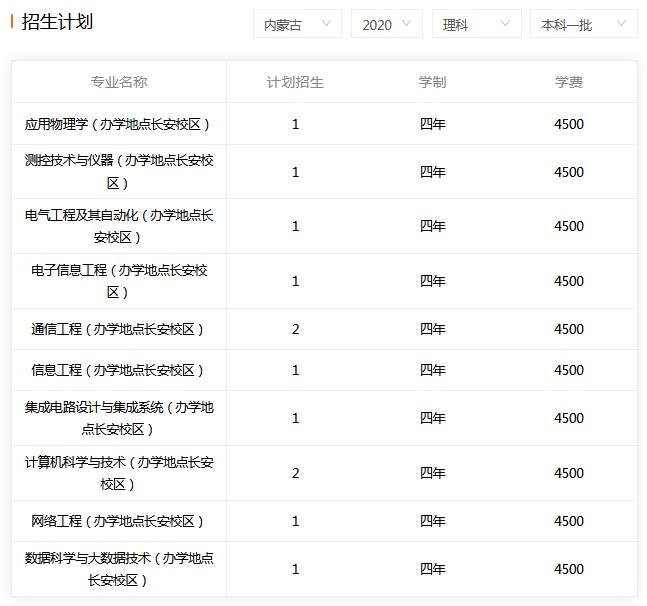Screen dimensions: 647x606
Task: Click tuition 4500 in 应用物理学 row
Action: point(569,124)
